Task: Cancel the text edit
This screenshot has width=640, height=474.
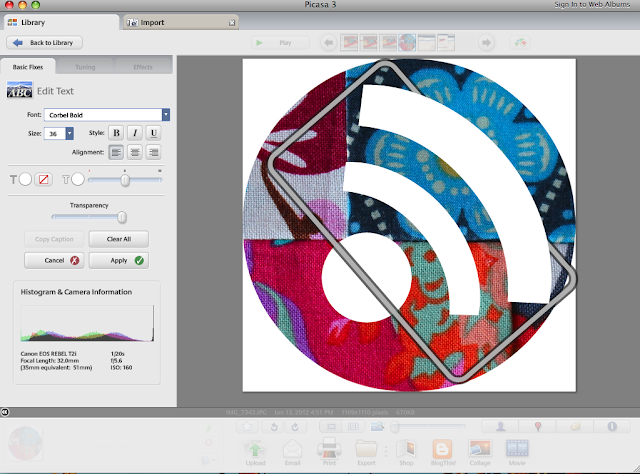Action: pos(54,260)
